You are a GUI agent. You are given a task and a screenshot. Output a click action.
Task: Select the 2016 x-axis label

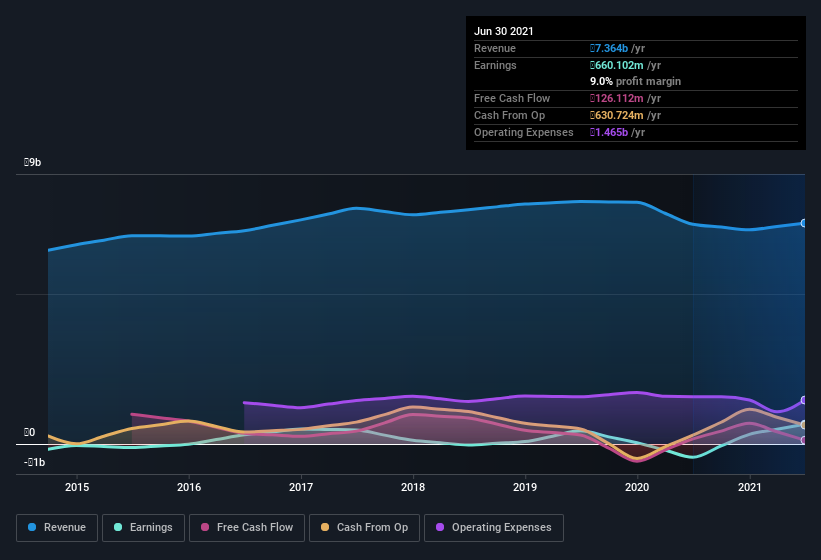[189, 487]
